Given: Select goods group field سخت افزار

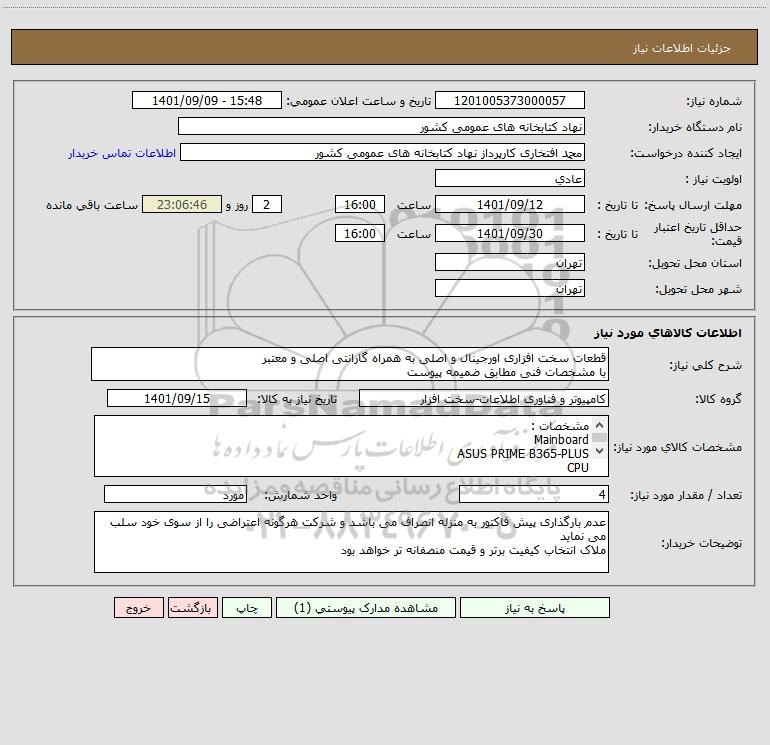Looking at the screenshot, I should (484, 398).
